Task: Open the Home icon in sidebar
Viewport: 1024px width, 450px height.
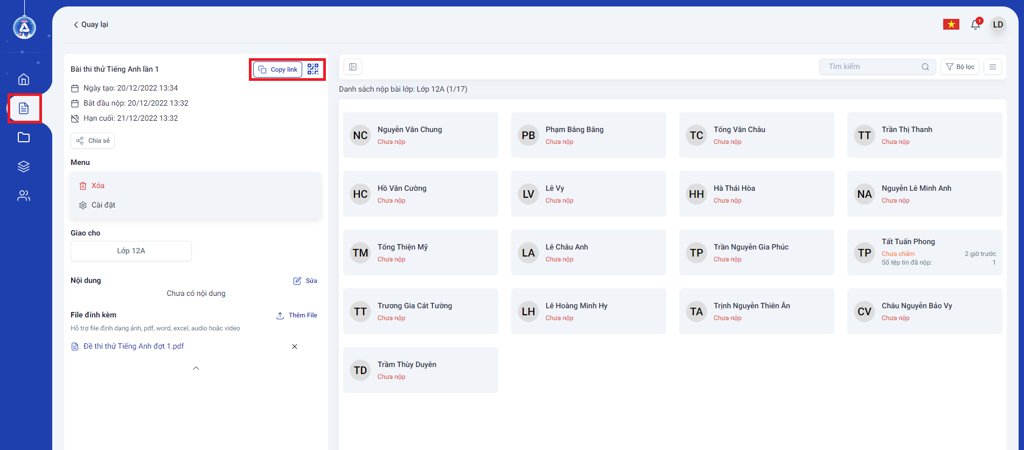Action: coord(24,79)
